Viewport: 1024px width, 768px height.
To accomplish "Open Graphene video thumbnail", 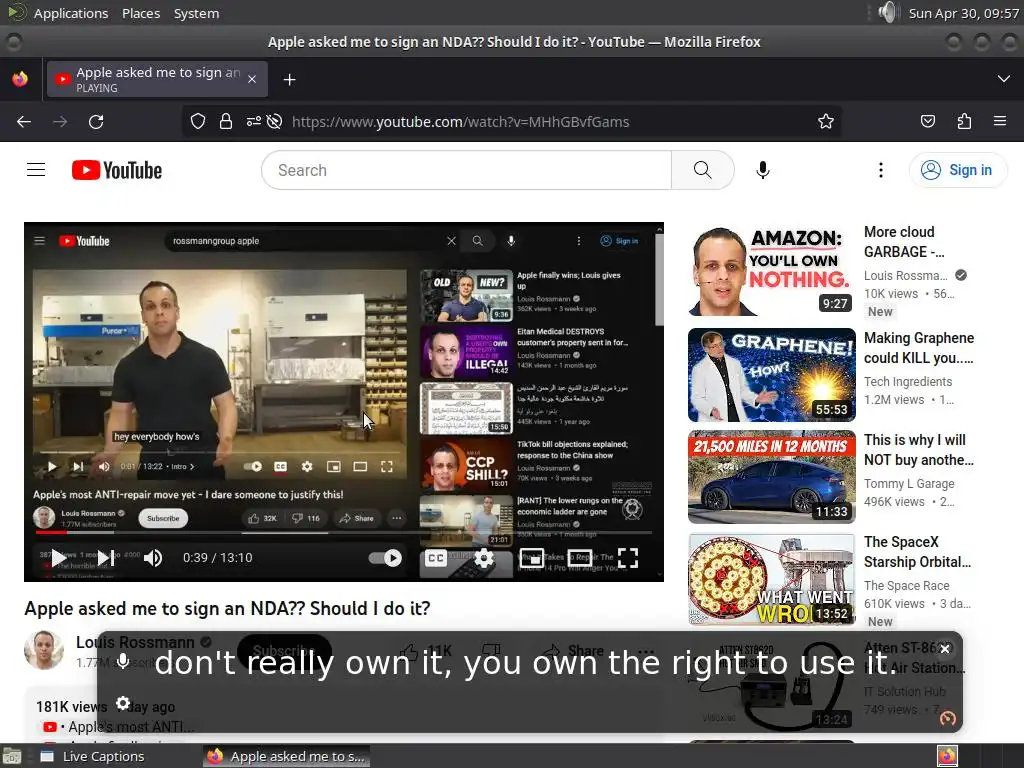I will pos(771,375).
